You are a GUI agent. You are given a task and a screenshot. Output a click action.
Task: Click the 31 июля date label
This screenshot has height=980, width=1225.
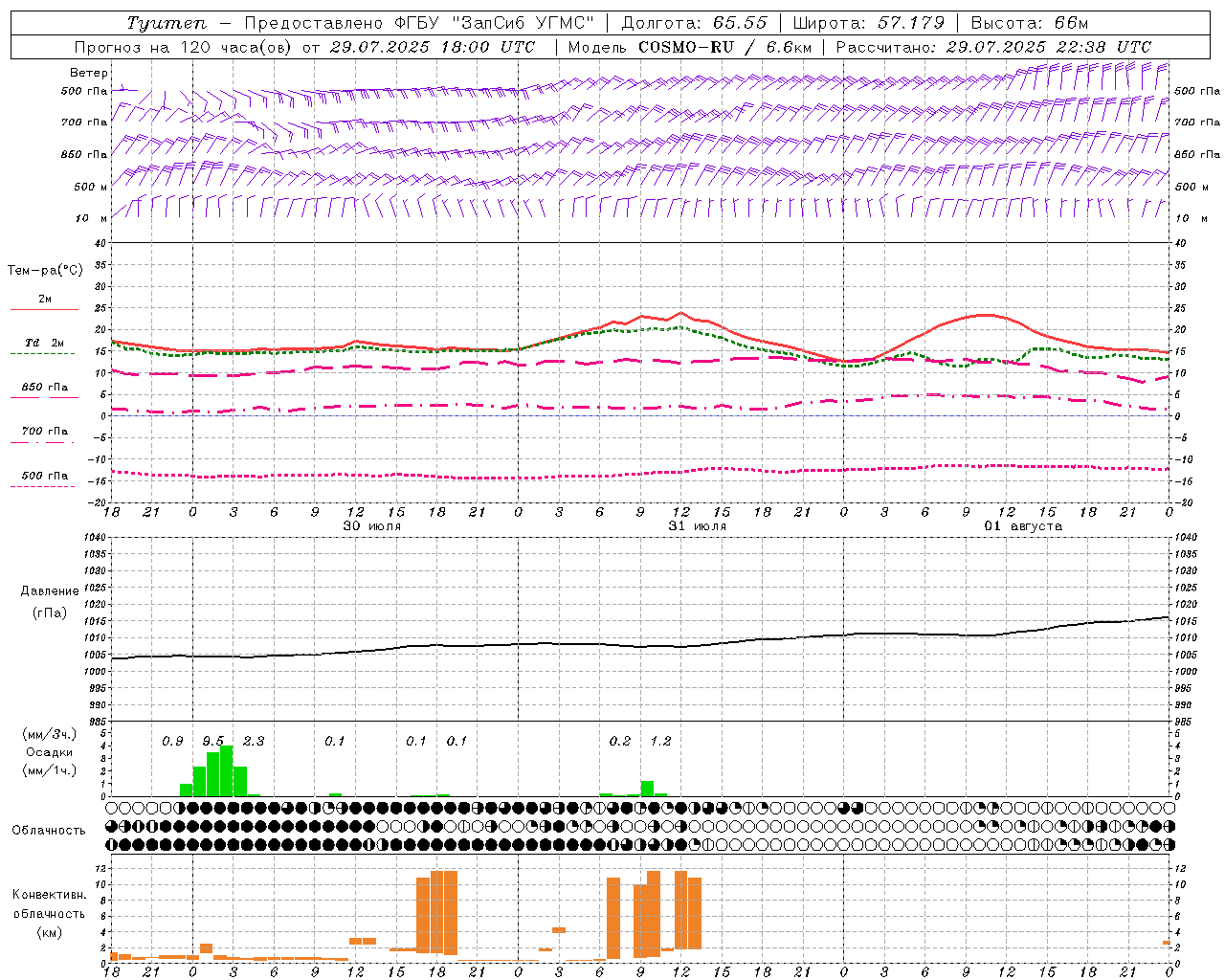click(x=697, y=526)
